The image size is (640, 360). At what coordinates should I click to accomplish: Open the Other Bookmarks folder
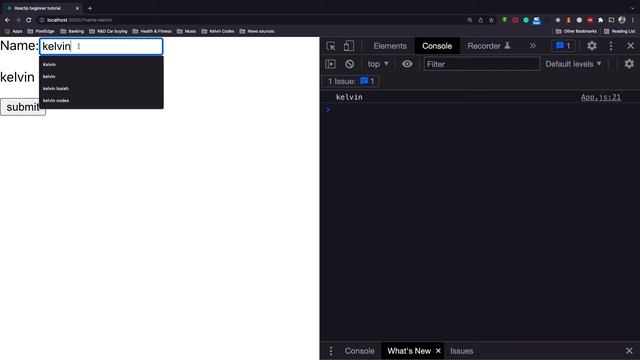(x=576, y=31)
